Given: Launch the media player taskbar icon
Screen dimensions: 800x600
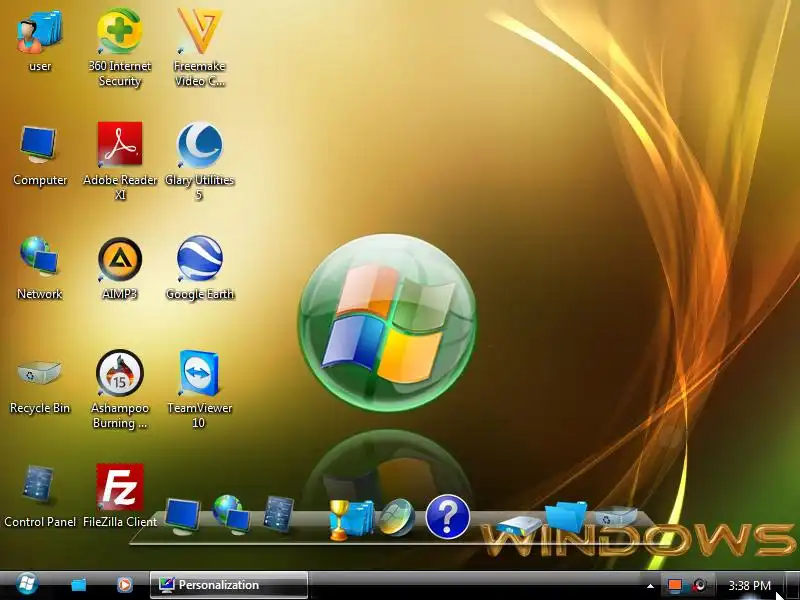Looking at the screenshot, I should click(124, 585).
